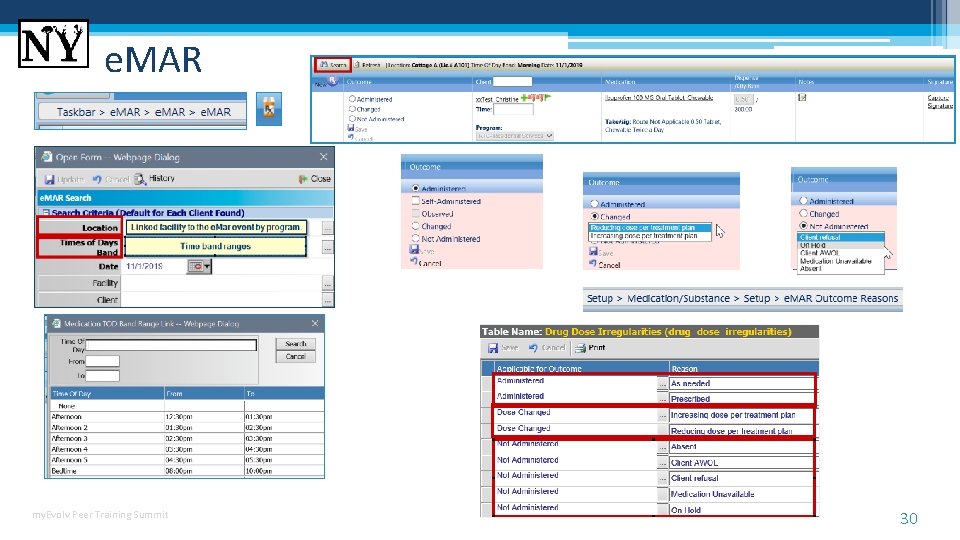This screenshot has width=960, height=540.
Task: Choose Client AWOL in reason dropdown list
Action: coord(841,253)
